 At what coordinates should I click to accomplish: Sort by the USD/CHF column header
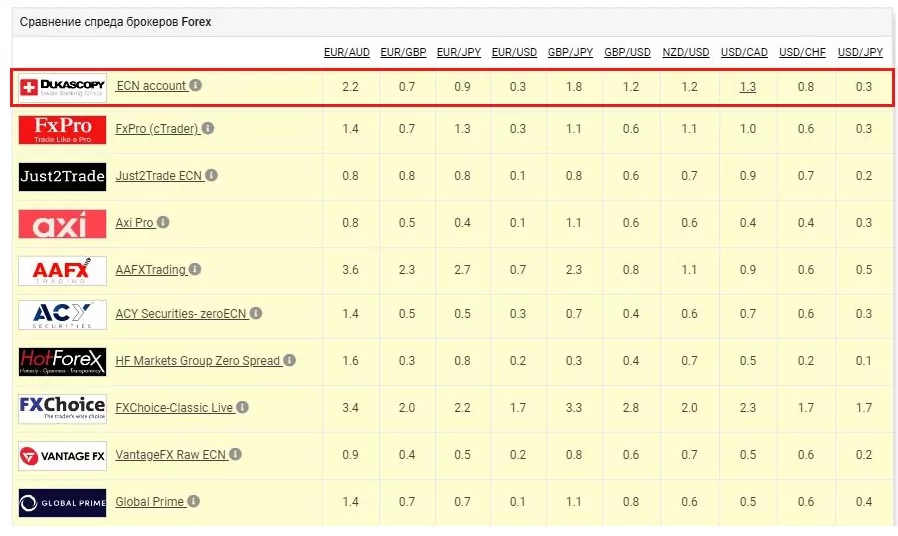pyautogui.click(x=802, y=52)
